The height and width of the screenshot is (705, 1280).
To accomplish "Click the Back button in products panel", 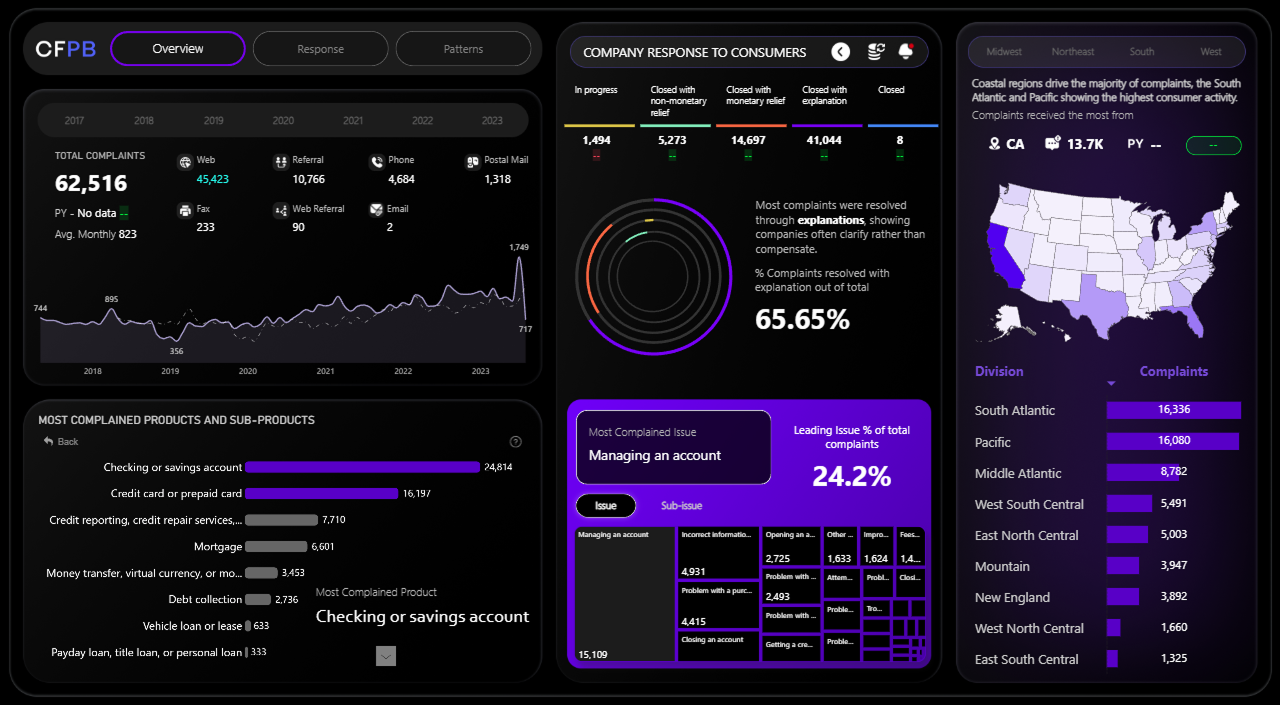I will (x=60, y=442).
